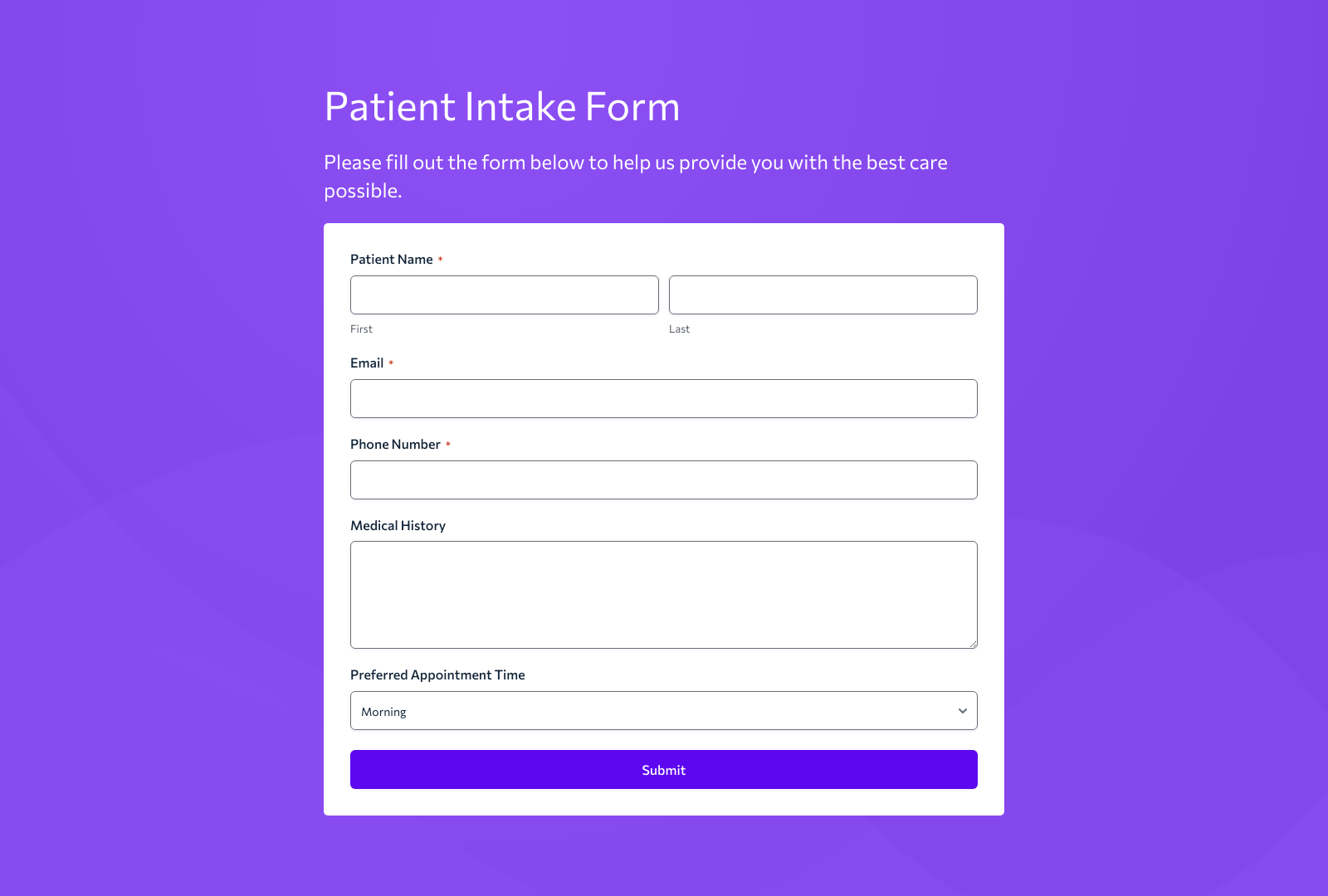Click the Patient Intake Form heading
The width and height of the screenshot is (1328, 896).
click(x=501, y=106)
